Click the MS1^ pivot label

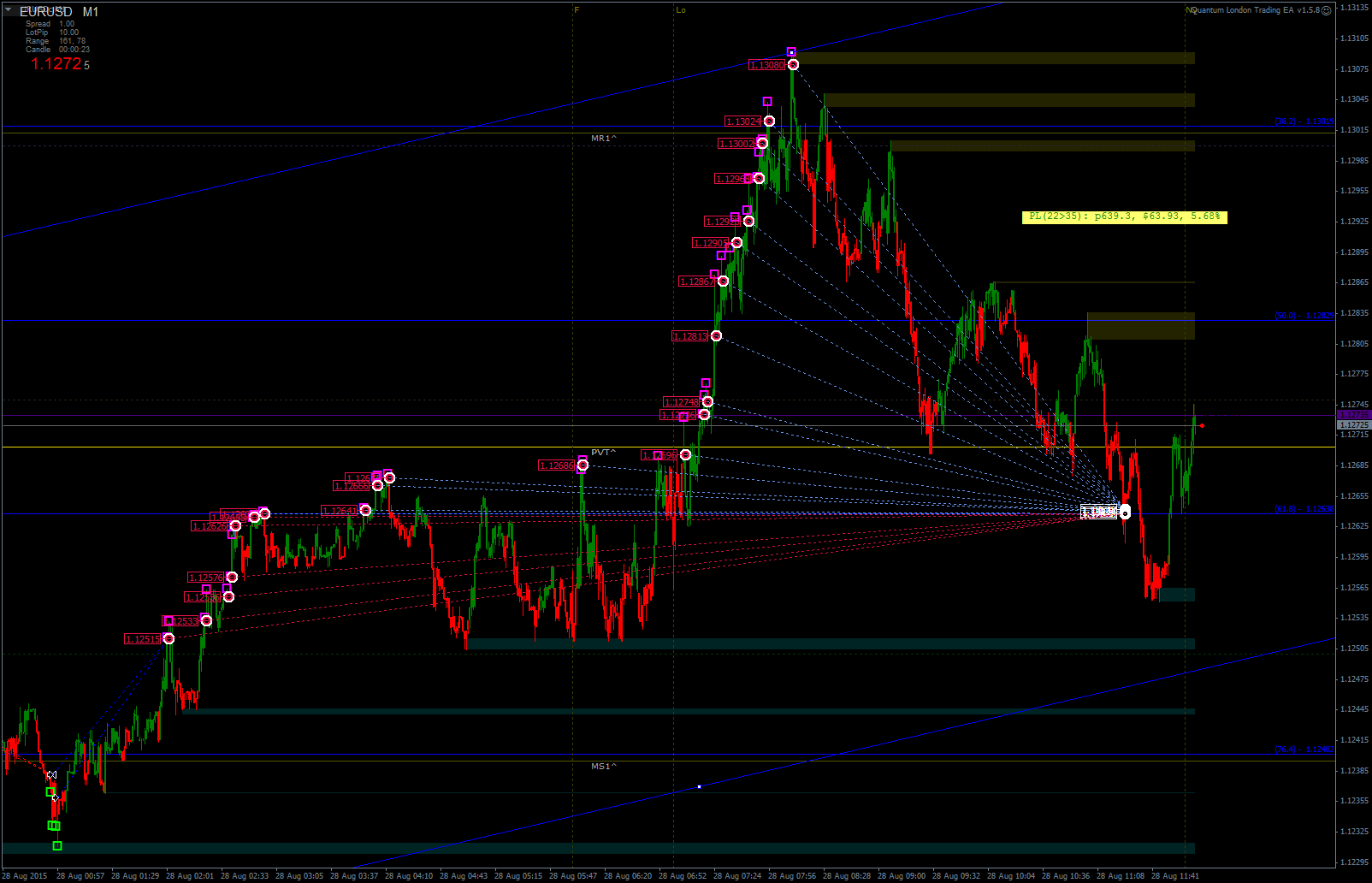604,766
